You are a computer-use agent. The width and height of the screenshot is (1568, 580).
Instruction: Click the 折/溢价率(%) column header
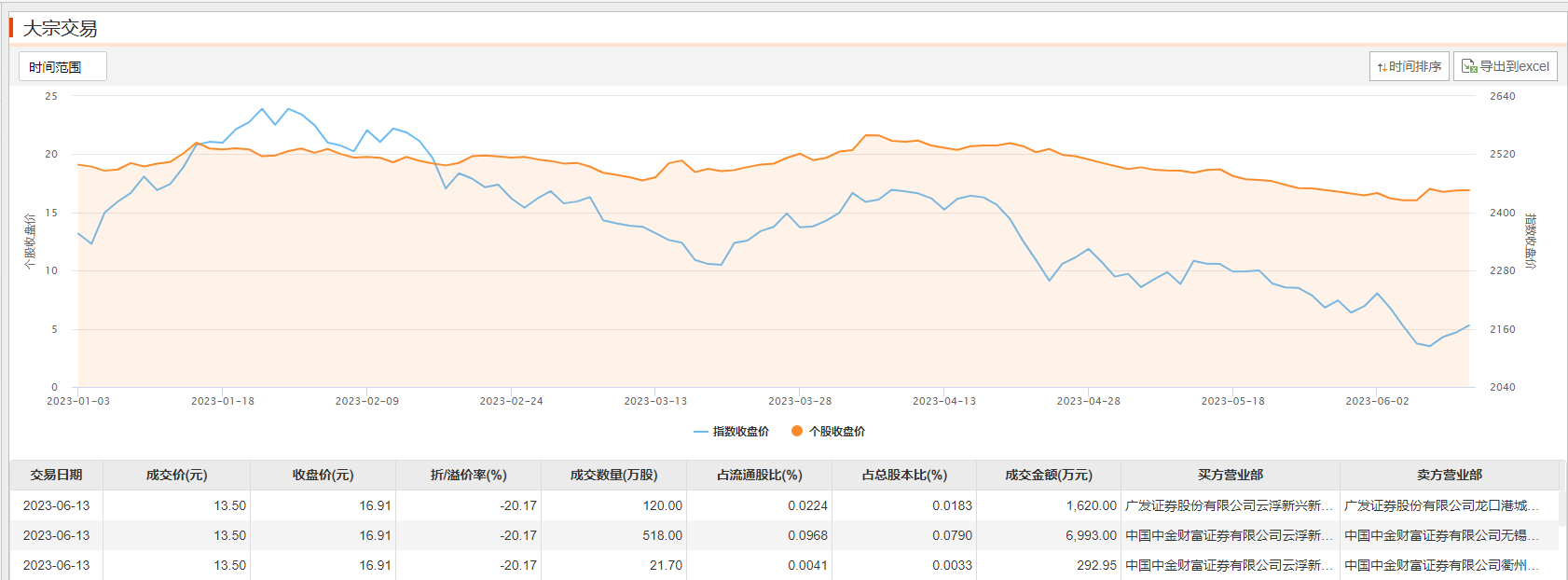(468, 476)
